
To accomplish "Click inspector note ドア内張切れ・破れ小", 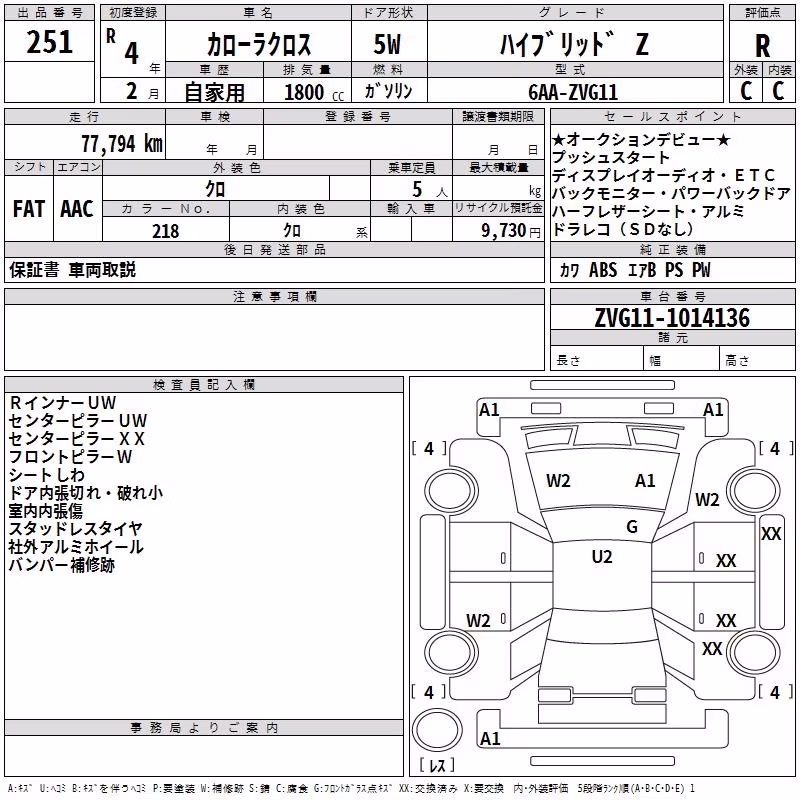I will [x=86, y=493].
